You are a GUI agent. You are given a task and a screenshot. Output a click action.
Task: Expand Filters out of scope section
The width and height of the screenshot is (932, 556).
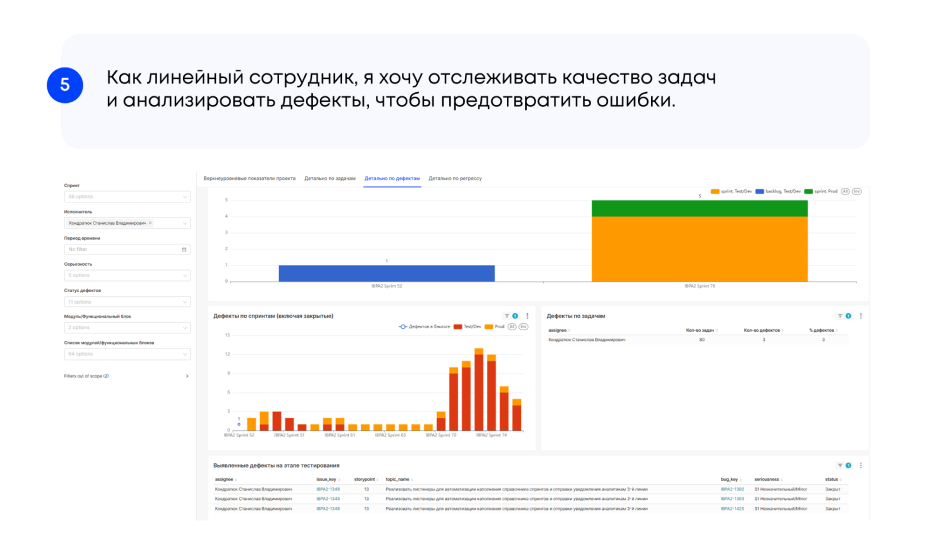click(127, 376)
